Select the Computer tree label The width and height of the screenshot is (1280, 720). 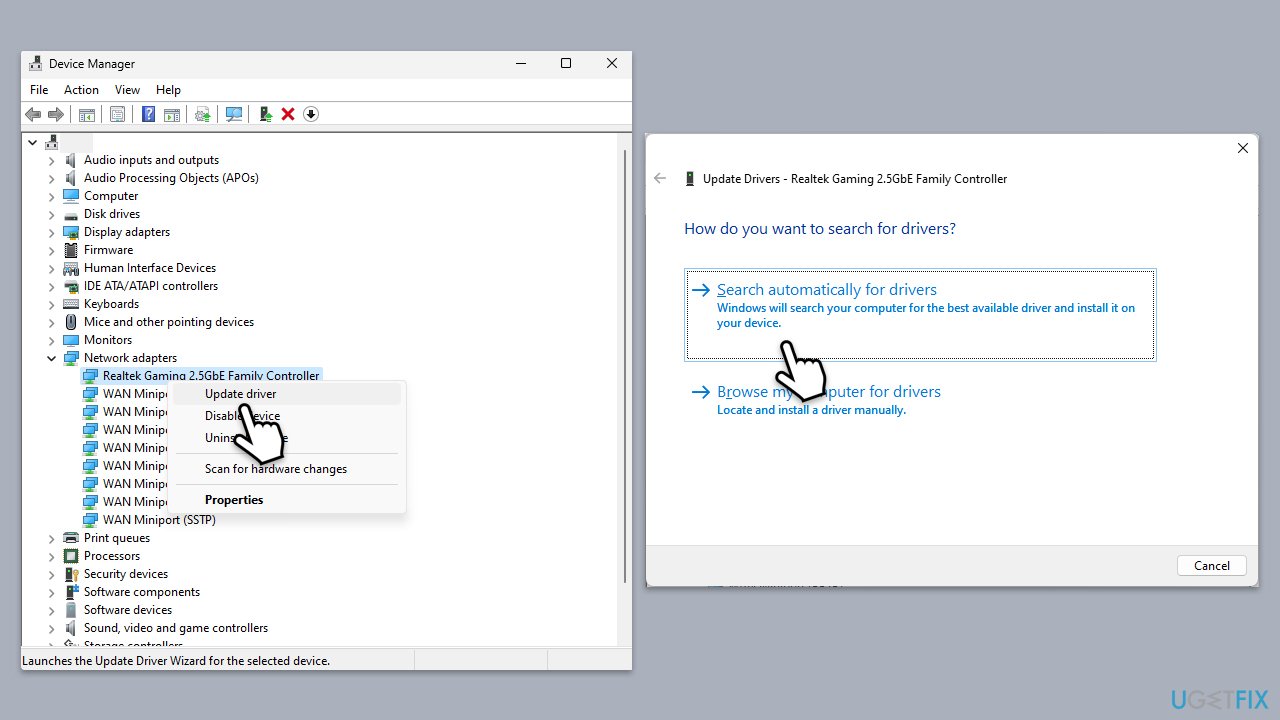pos(111,196)
